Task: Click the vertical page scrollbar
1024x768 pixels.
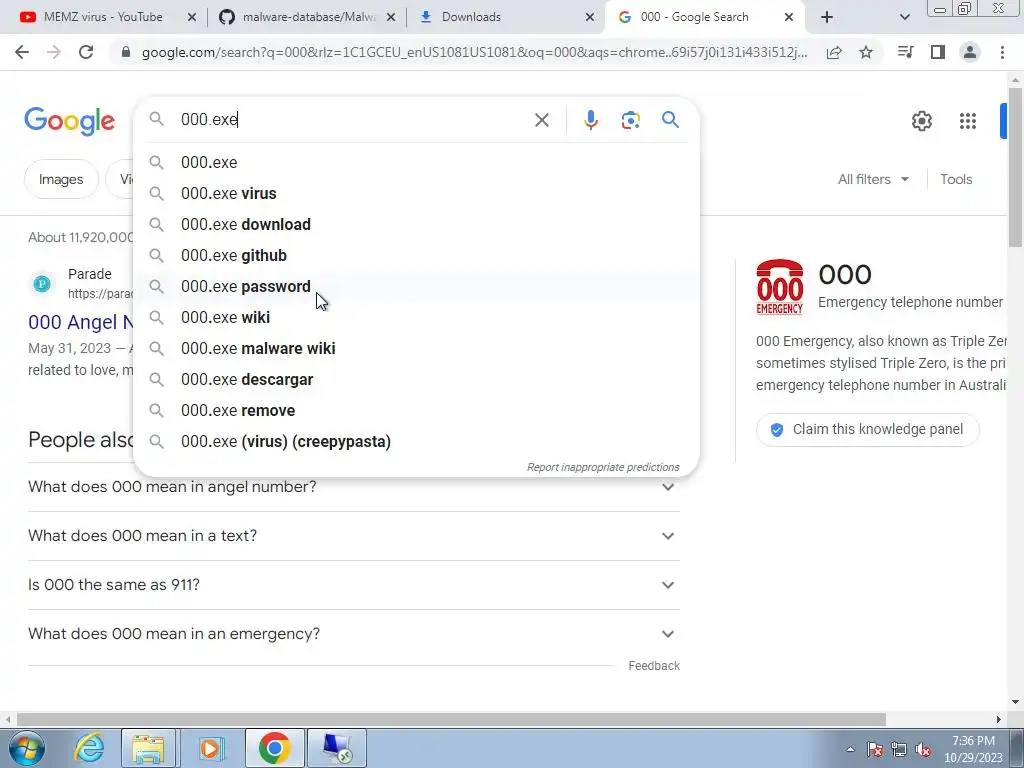Action: [x=1015, y=167]
